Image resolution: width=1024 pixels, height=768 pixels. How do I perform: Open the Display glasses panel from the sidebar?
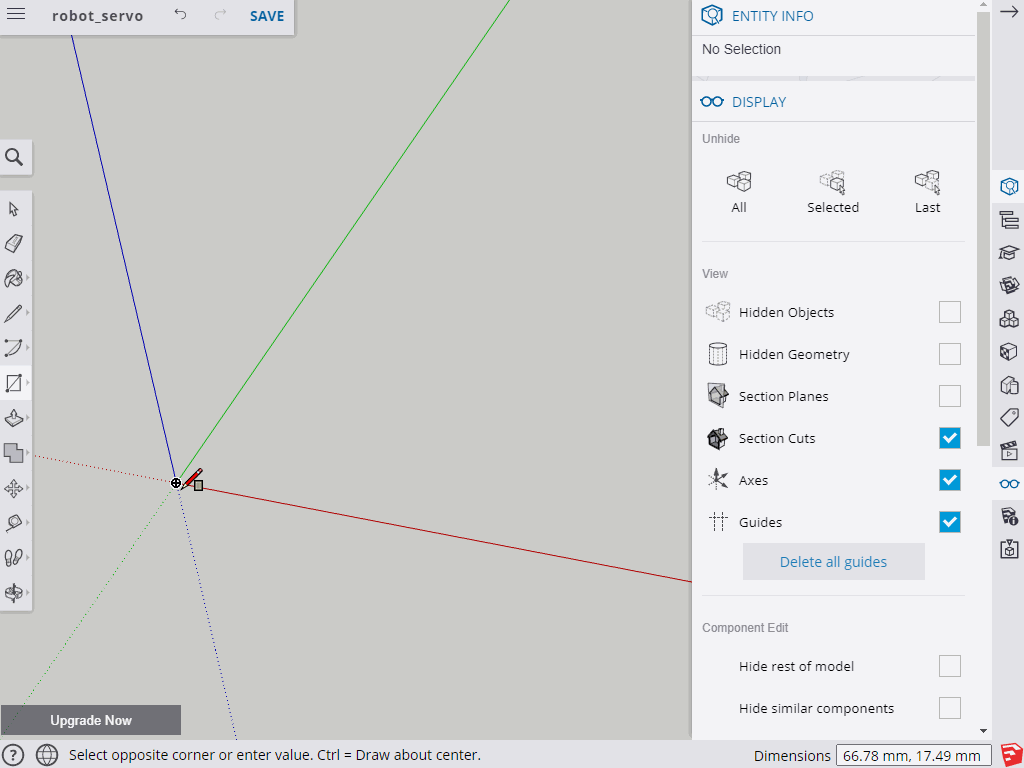[1009, 484]
